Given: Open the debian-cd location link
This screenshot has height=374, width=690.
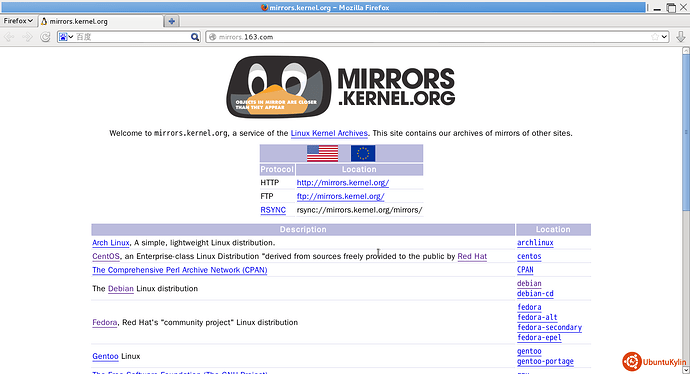Looking at the screenshot, I should click(x=535, y=294).
